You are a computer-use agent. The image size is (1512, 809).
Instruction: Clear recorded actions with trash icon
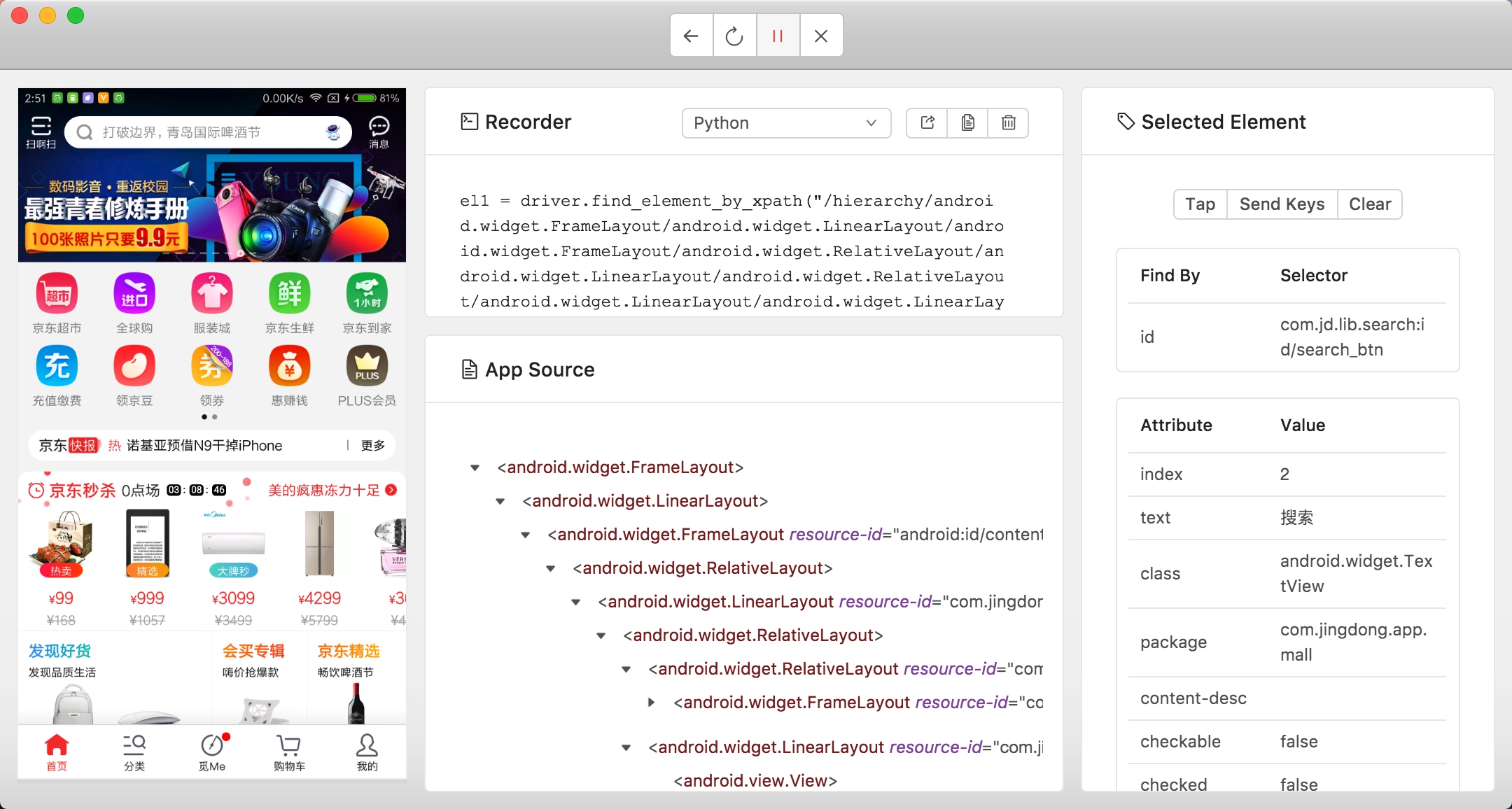[1008, 123]
